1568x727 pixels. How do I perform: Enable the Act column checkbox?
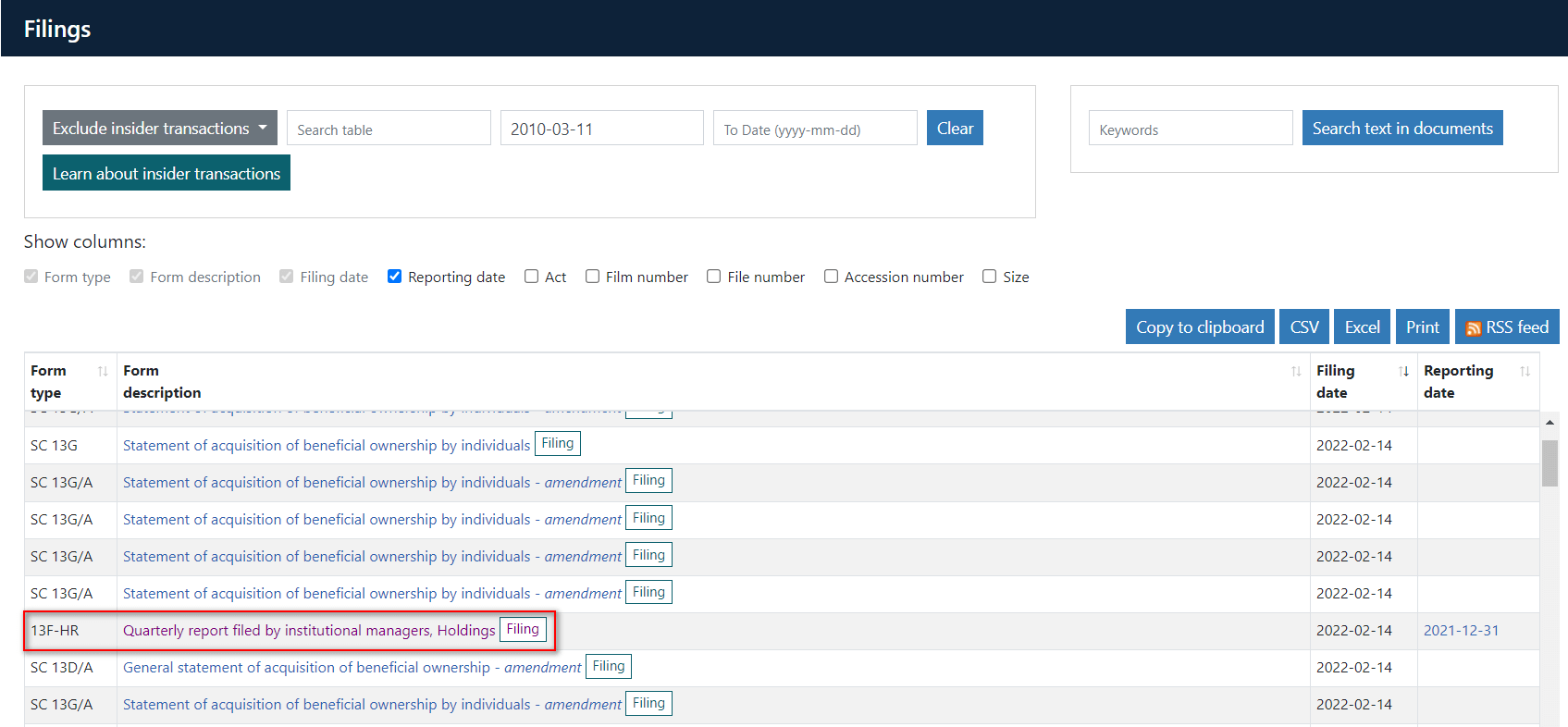coord(531,276)
